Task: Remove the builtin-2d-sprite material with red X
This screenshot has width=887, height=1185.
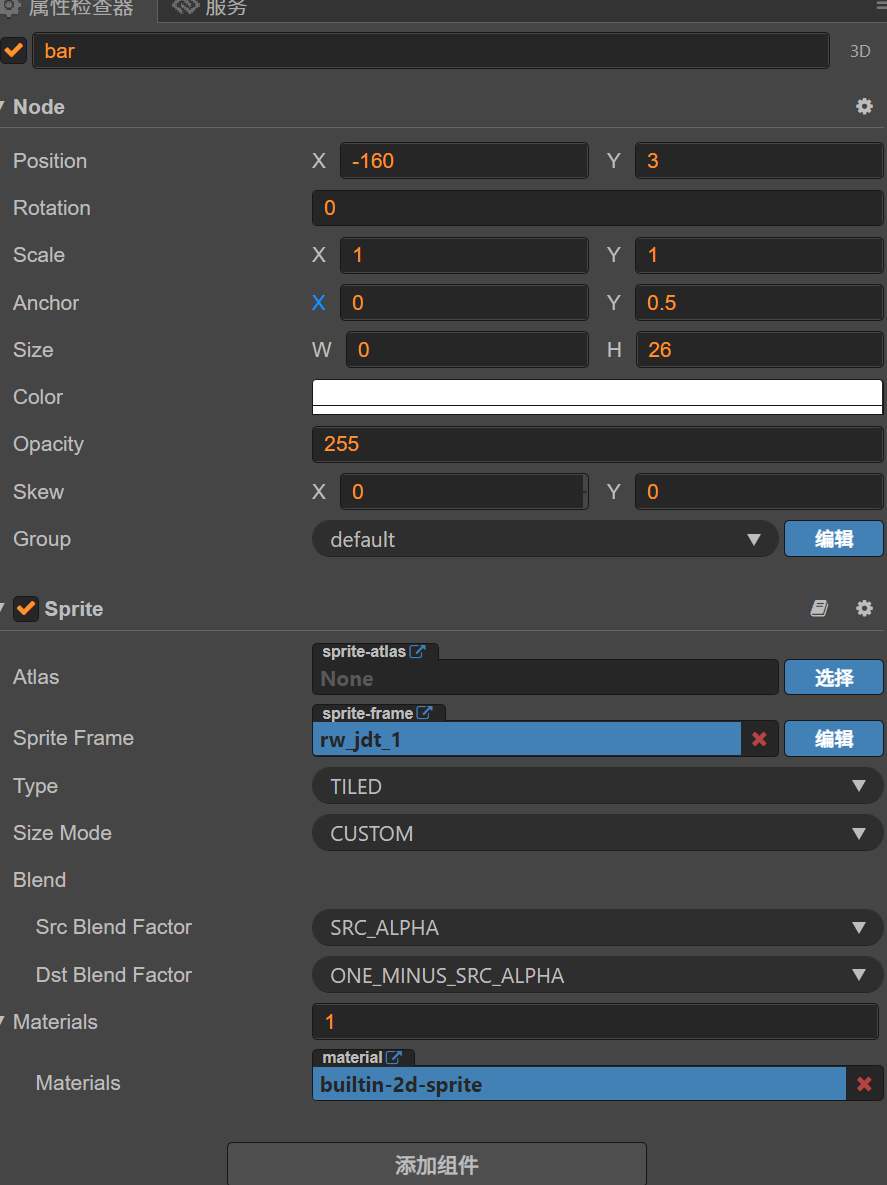Action: (864, 1084)
